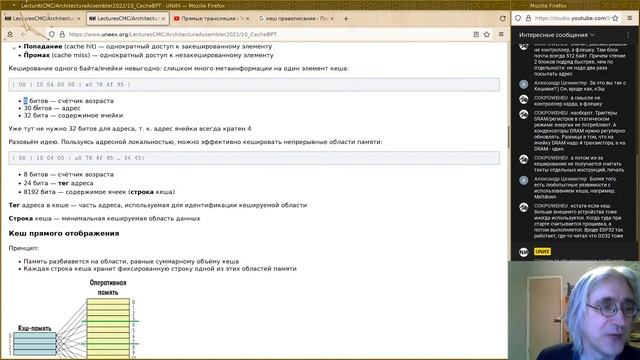Image resolution: width=640 pixels, height=360 pixels.
Task: Click the Промах (cache miss) bullet
Action: tap(149, 55)
